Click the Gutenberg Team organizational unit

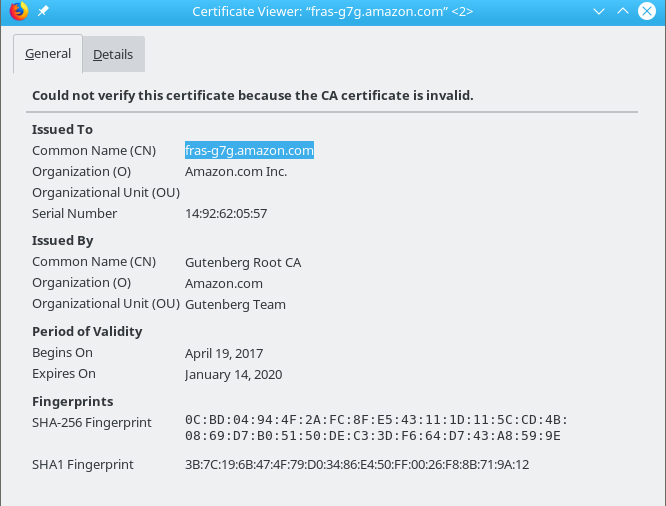(235, 304)
